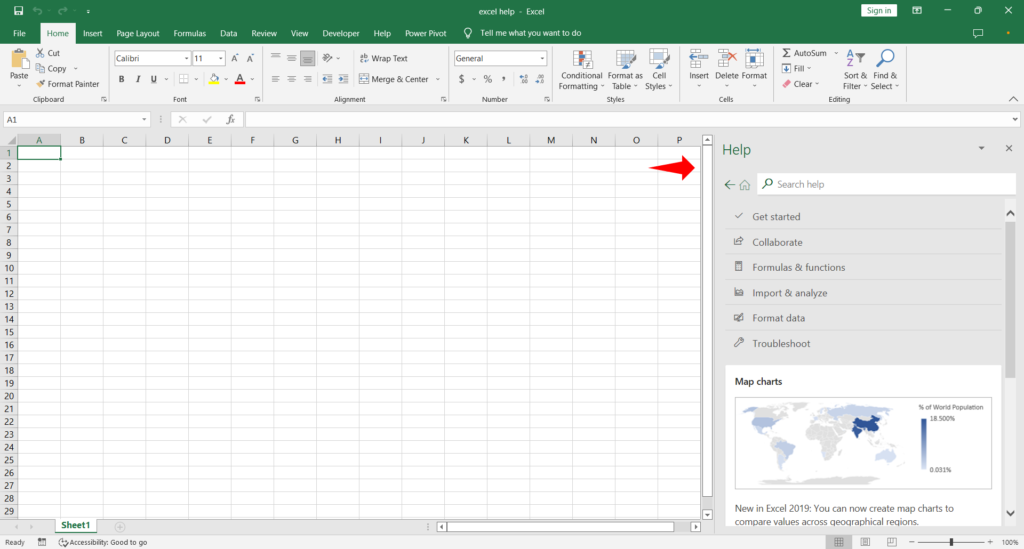Click the Paste clipboard icon
The image size is (1024, 549).
19,60
